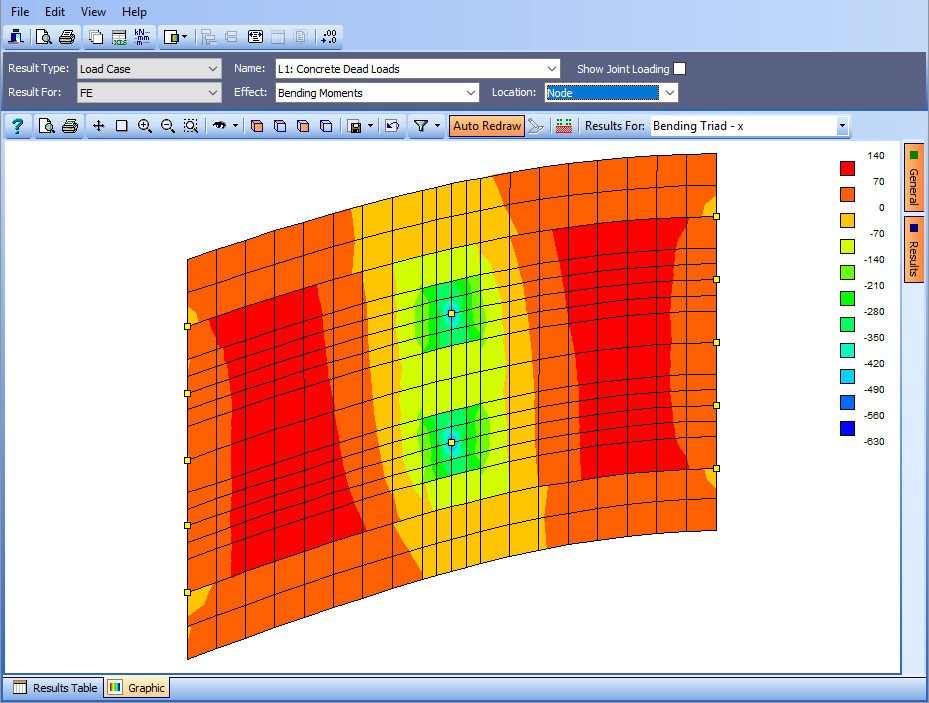Click the exit door icon in the top toolbar
Screen dimensions: 929x703
pyautogui.click(x=16, y=37)
